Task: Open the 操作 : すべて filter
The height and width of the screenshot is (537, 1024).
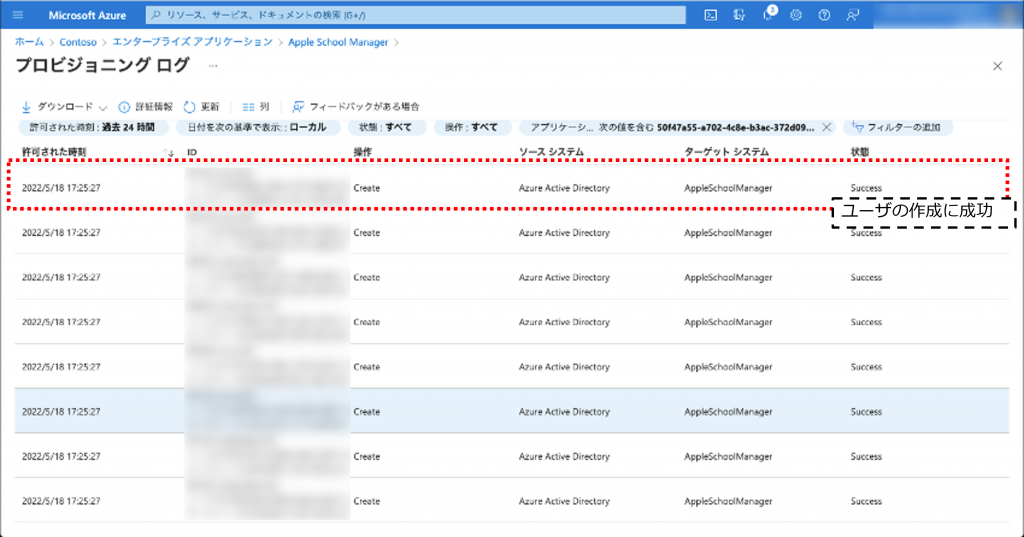Action: pos(472,127)
